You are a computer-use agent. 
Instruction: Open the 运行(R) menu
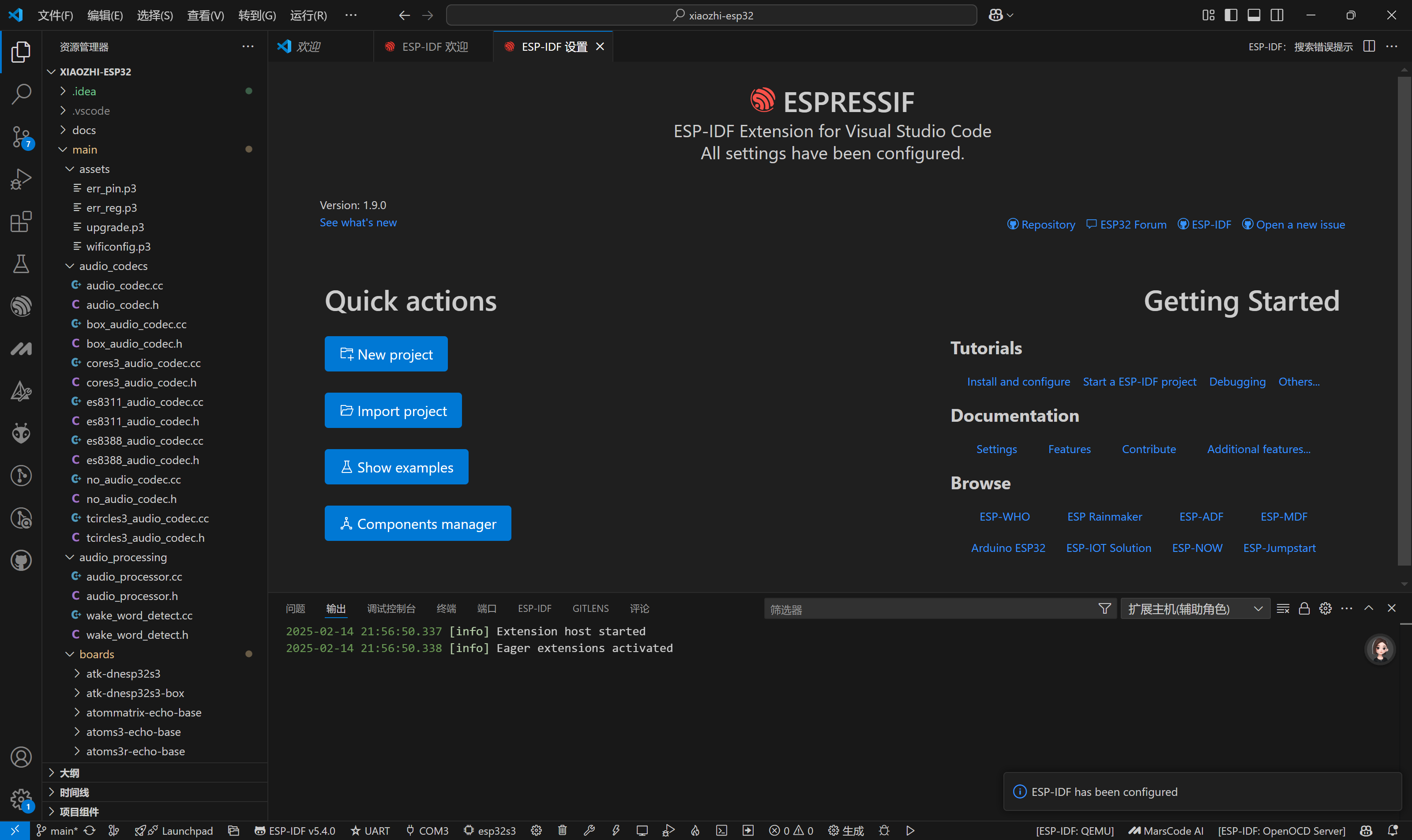click(x=308, y=15)
